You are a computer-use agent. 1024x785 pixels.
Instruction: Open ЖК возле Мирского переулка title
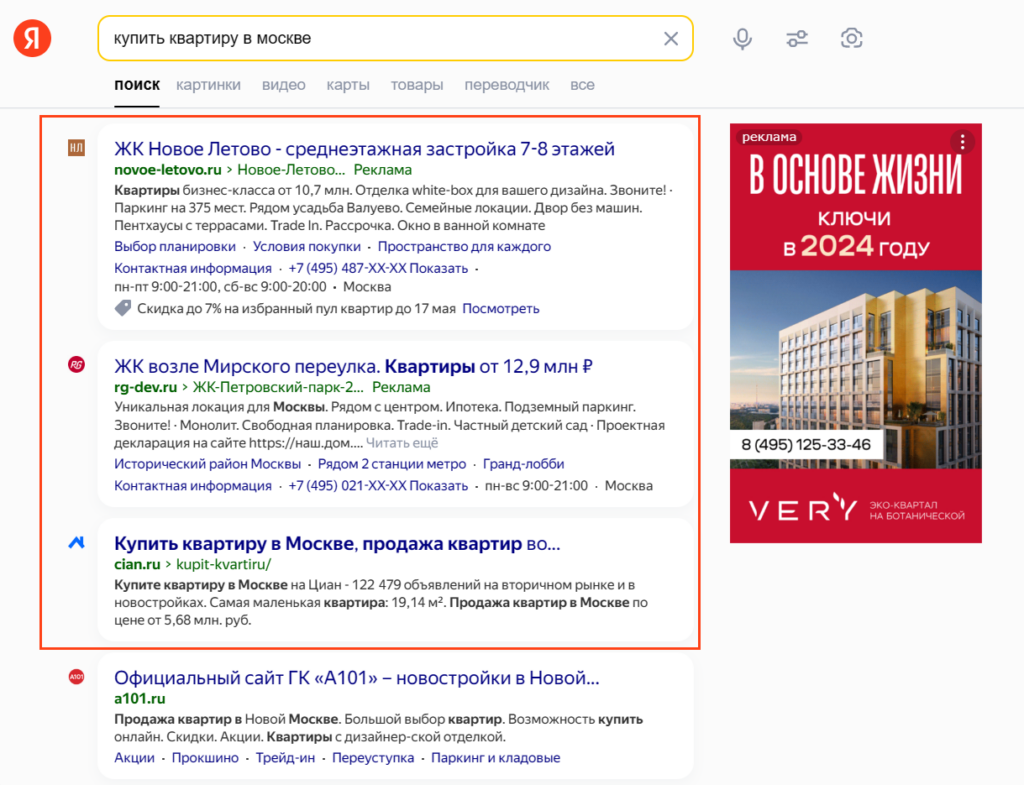coord(353,366)
